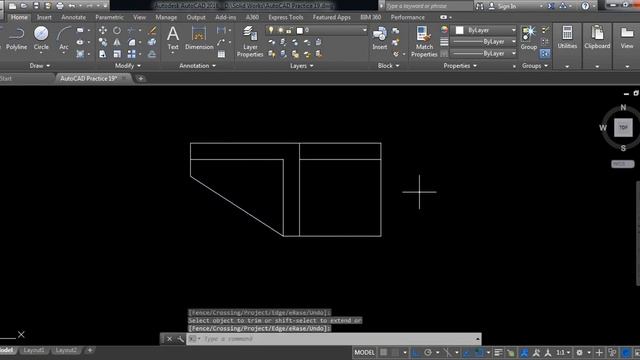
Task: Select the Scale tool in Modify
Action: pyautogui.click(x=117, y=54)
